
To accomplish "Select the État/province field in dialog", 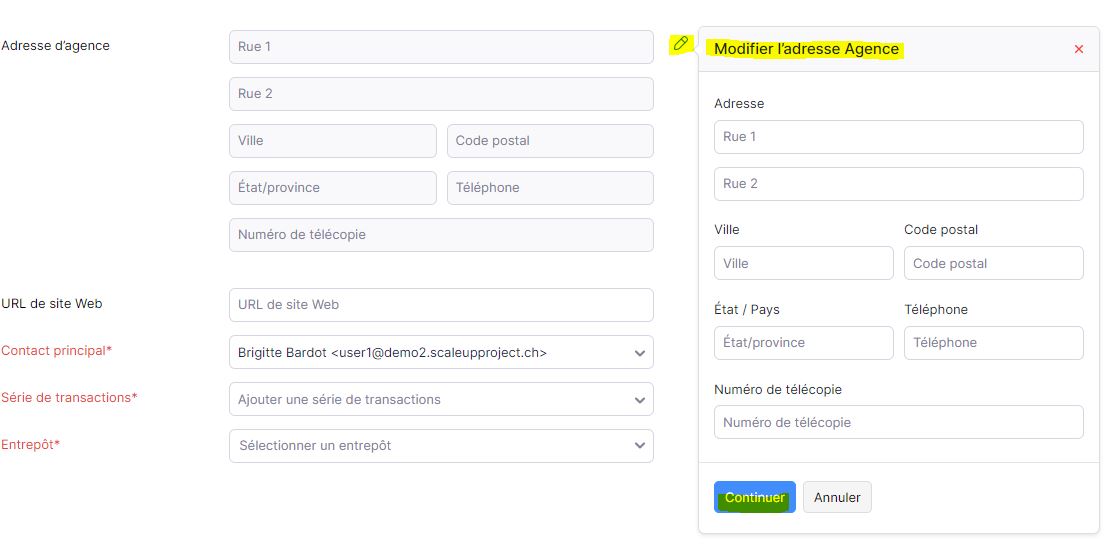I will (x=804, y=343).
